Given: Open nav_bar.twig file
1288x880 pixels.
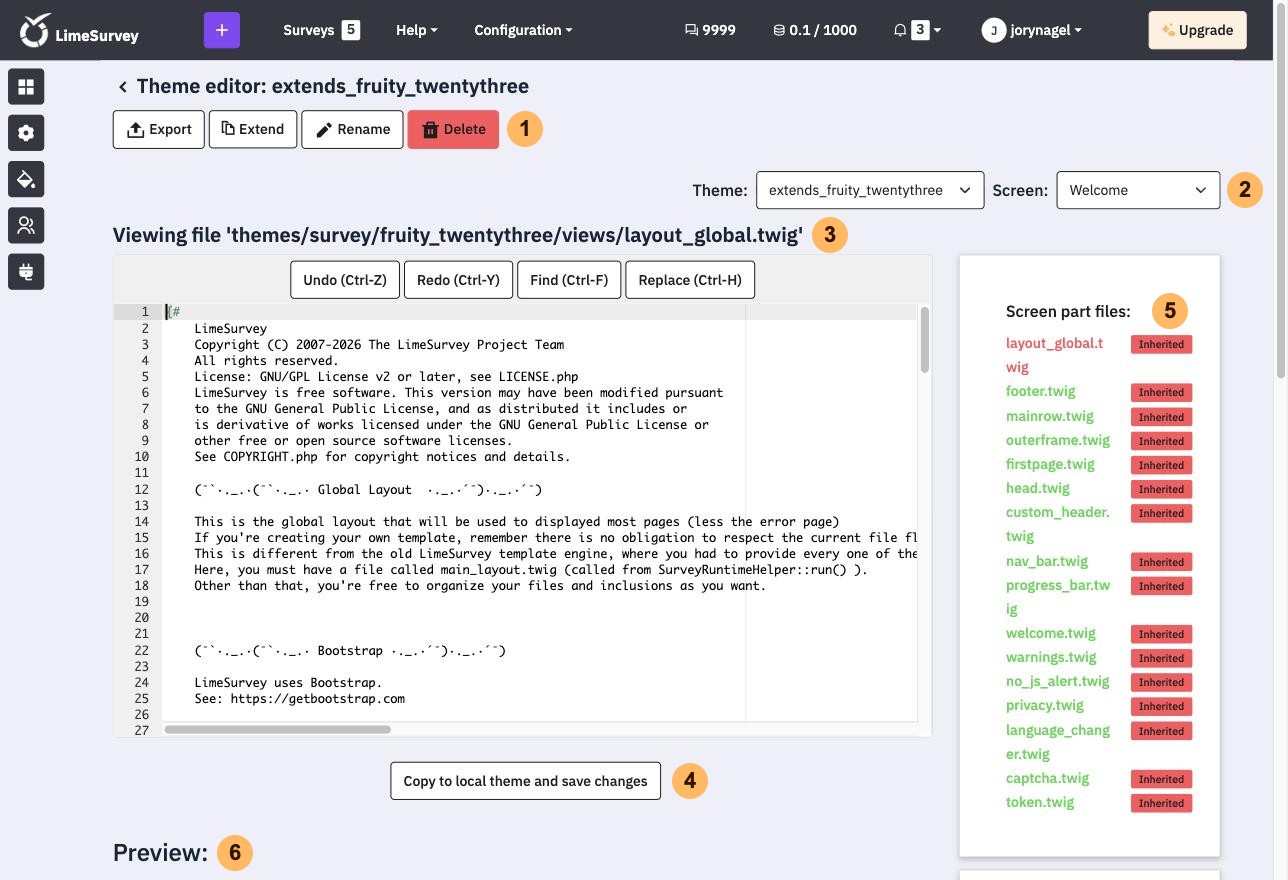Looking at the screenshot, I should (1047, 561).
